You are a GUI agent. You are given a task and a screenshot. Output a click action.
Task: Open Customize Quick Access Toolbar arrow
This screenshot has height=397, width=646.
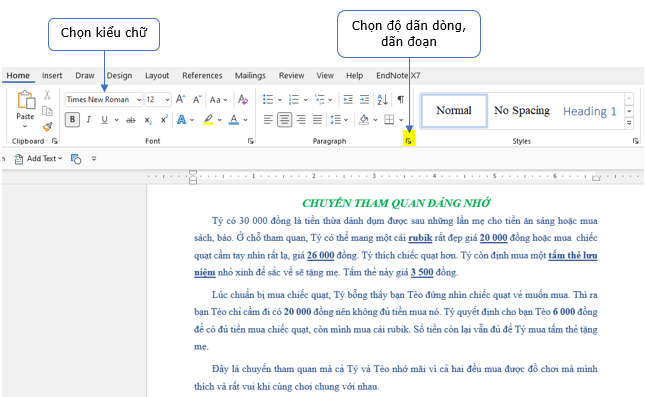pos(94,159)
